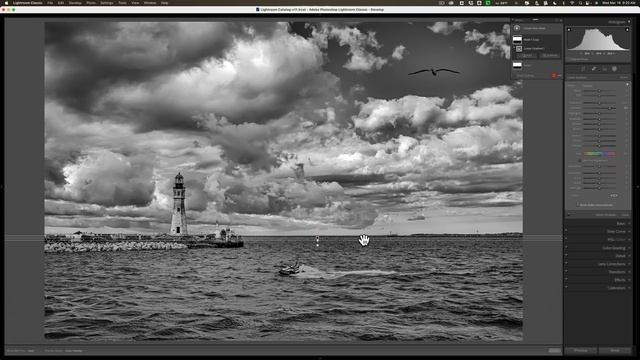Open the Edit menu

pyautogui.click(x=61, y=3)
